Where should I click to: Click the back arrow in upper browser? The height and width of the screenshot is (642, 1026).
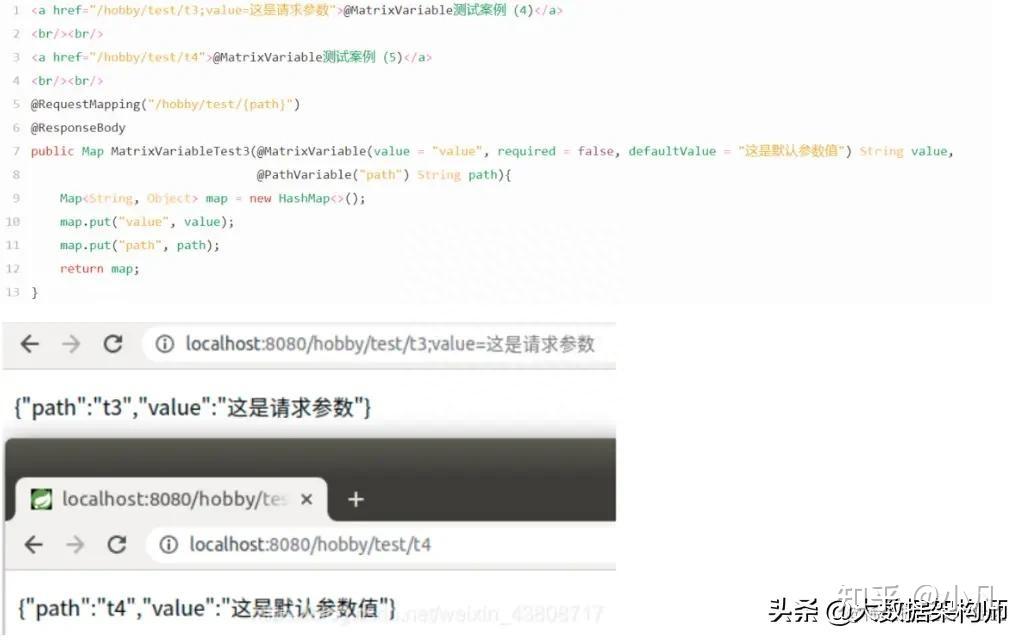(29, 344)
